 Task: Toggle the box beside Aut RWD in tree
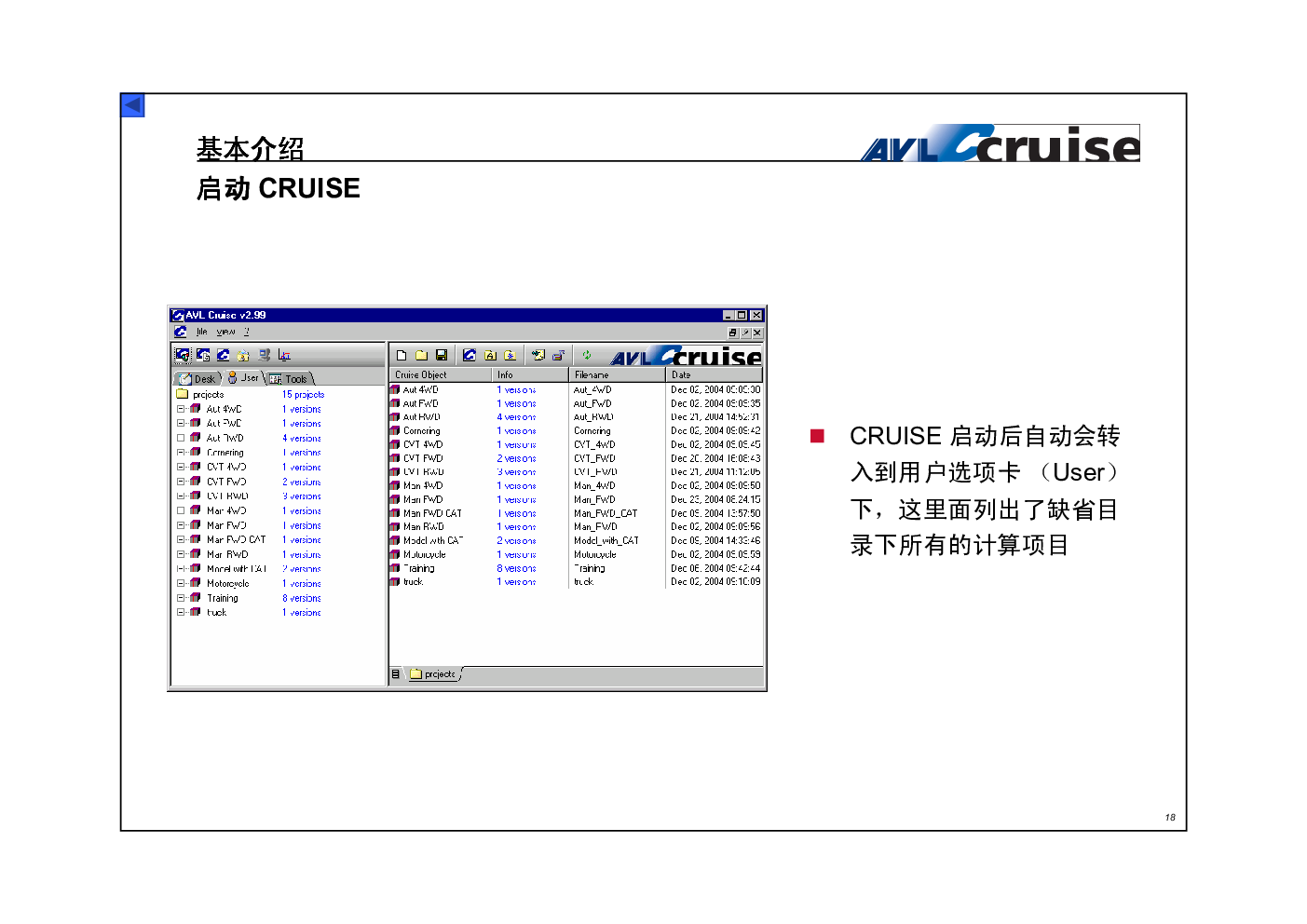tap(181, 438)
